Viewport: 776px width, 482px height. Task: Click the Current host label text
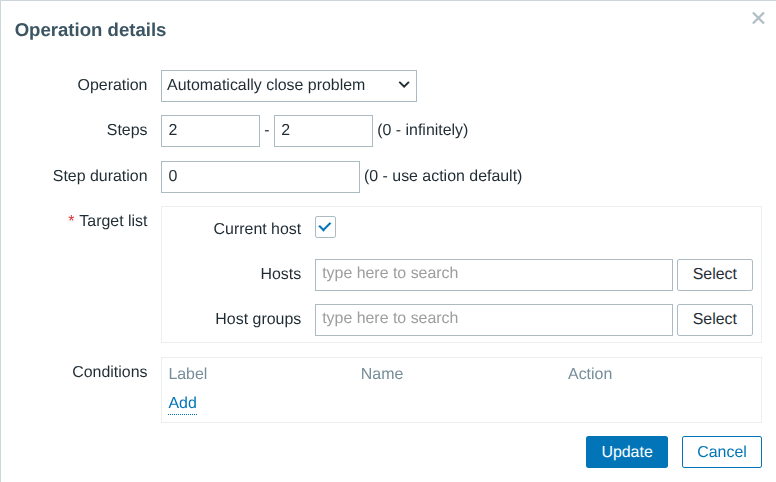coord(257,229)
